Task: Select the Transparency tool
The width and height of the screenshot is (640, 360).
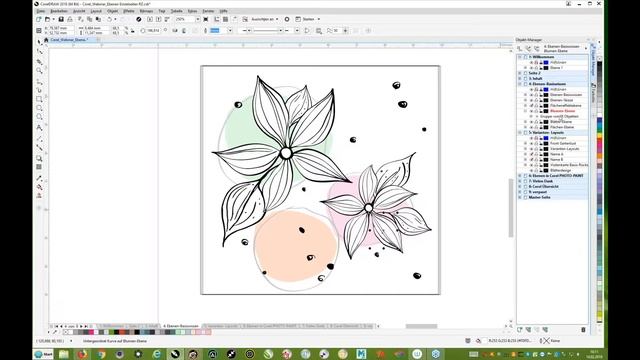Action: (x=39, y=167)
